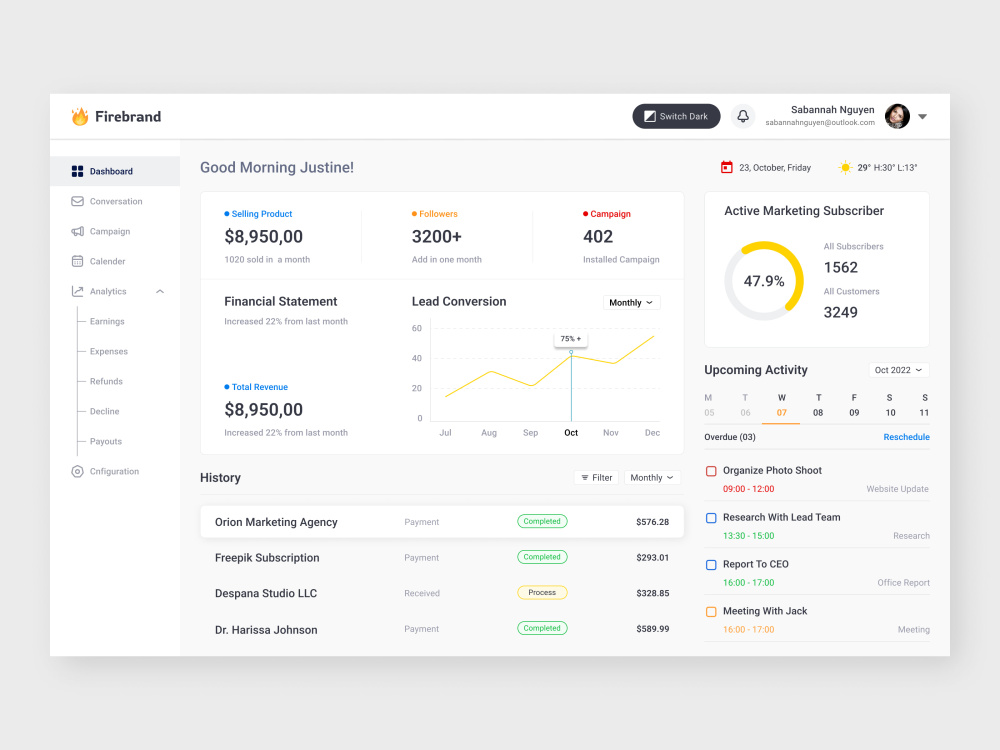Image resolution: width=1000 pixels, height=750 pixels.
Task: Select Tuesday 06 in the calendar
Action: point(745,406)
